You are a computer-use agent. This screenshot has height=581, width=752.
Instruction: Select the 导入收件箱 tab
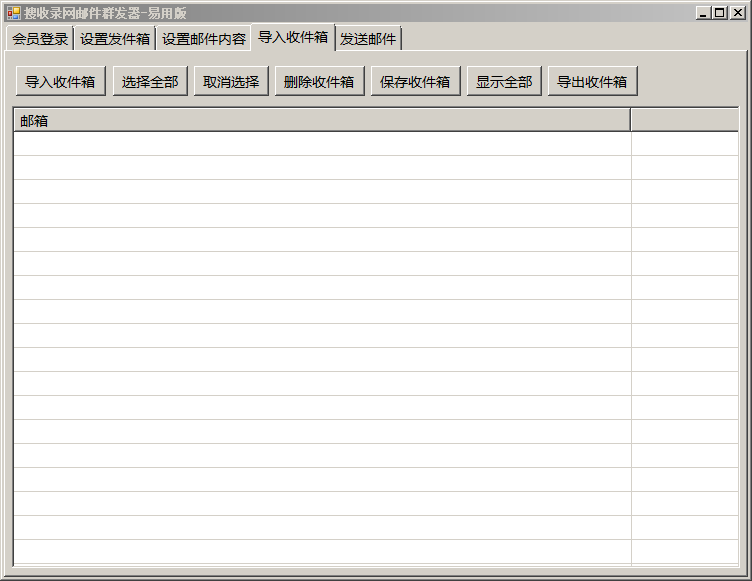[x=293, y=37]
